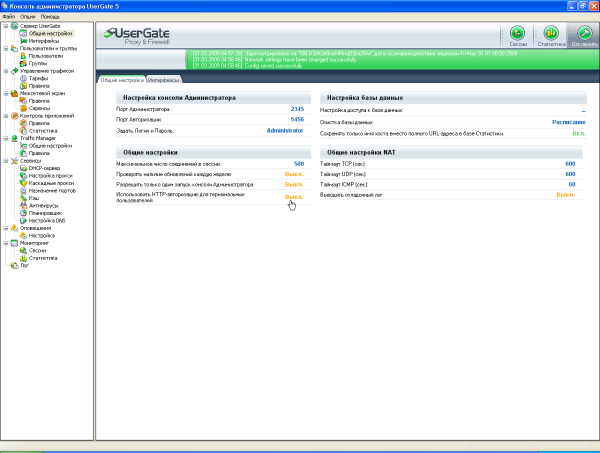Open the Statistics toolbar icon
Image resolution: width=600 pixels, height=453 pixels.
coord(551,33)
